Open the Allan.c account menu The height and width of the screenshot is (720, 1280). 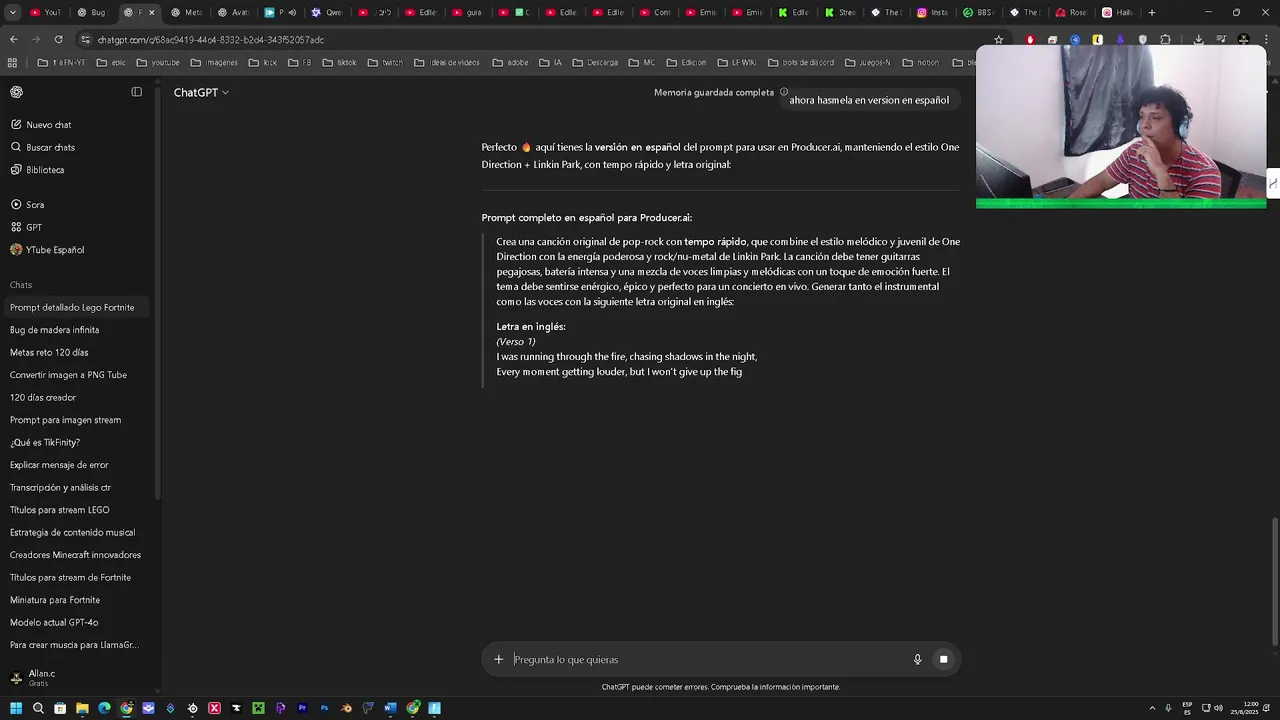[76, 678]
